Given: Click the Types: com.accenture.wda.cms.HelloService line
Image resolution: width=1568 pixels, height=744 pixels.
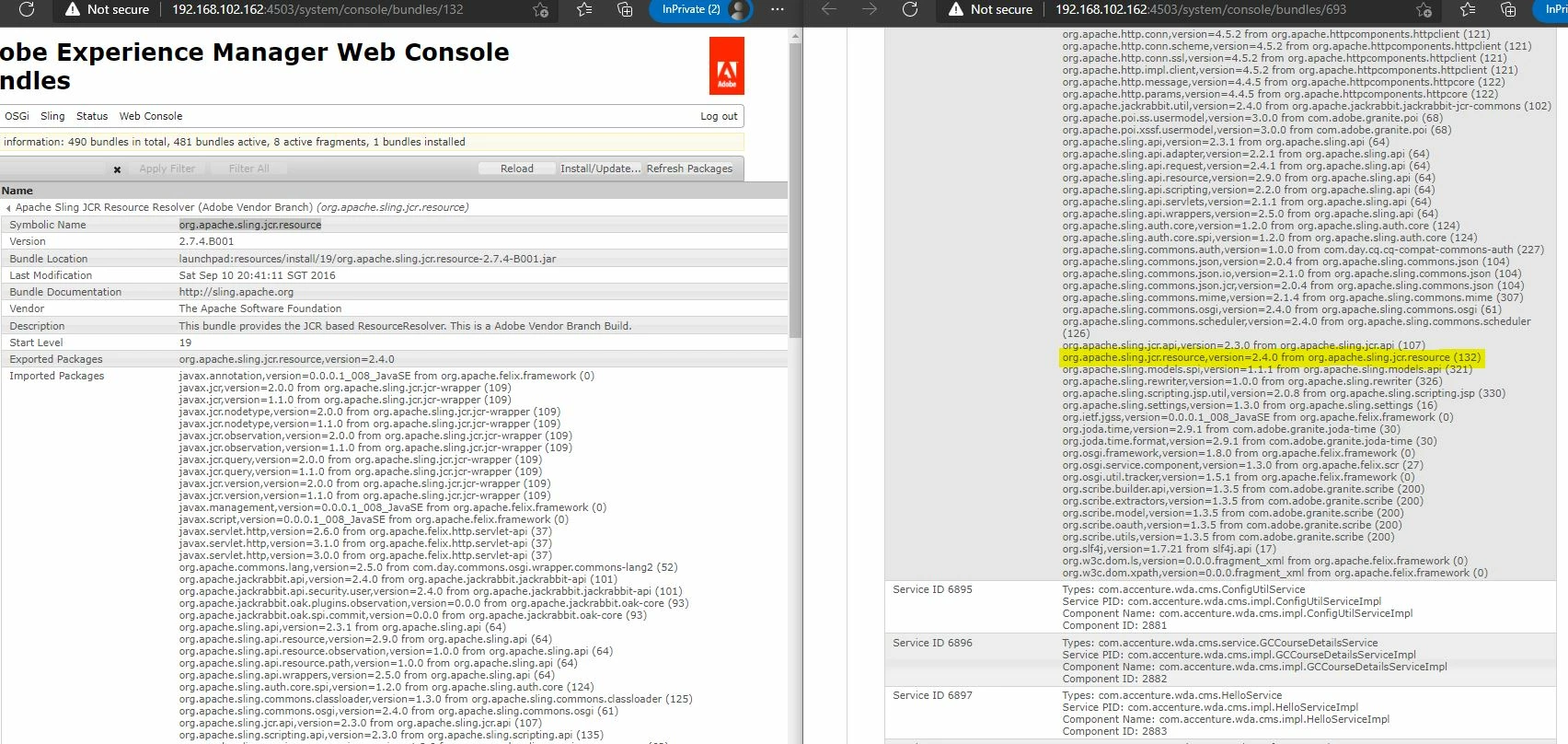Looking at the screenshot, I should 1171,695.
